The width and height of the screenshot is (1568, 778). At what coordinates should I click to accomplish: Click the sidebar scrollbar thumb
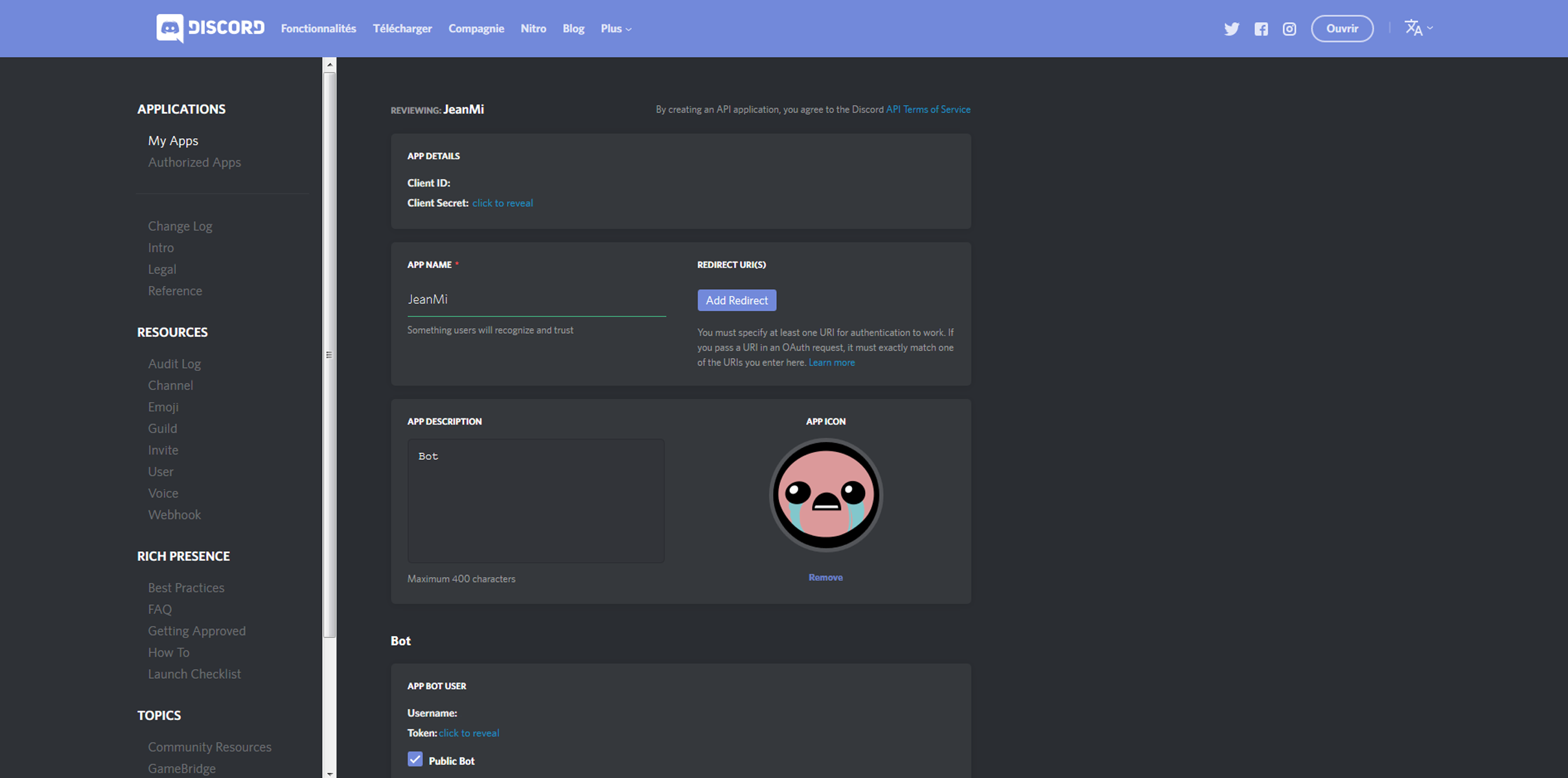330,354
